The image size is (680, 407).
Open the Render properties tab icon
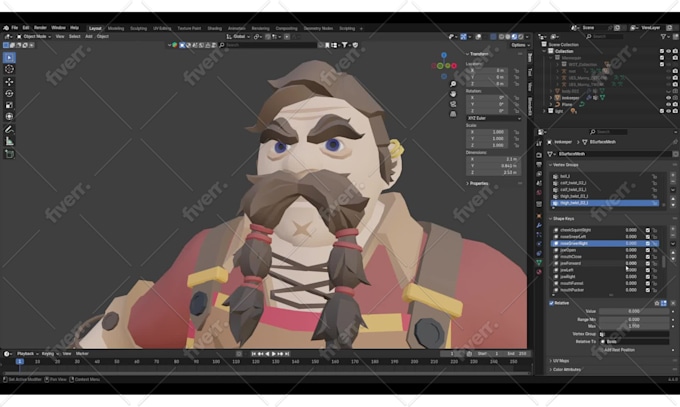(x=539, y=155)
